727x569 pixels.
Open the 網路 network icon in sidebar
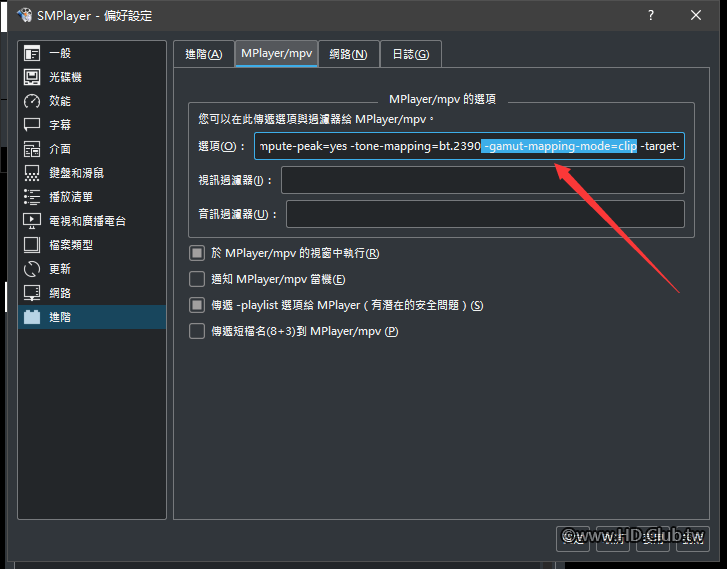click(32, 293)
